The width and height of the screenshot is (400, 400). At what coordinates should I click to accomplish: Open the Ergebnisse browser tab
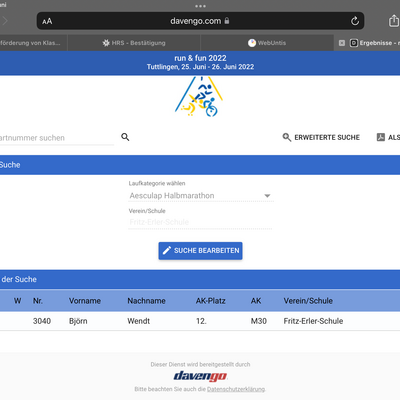coord(373,43)
